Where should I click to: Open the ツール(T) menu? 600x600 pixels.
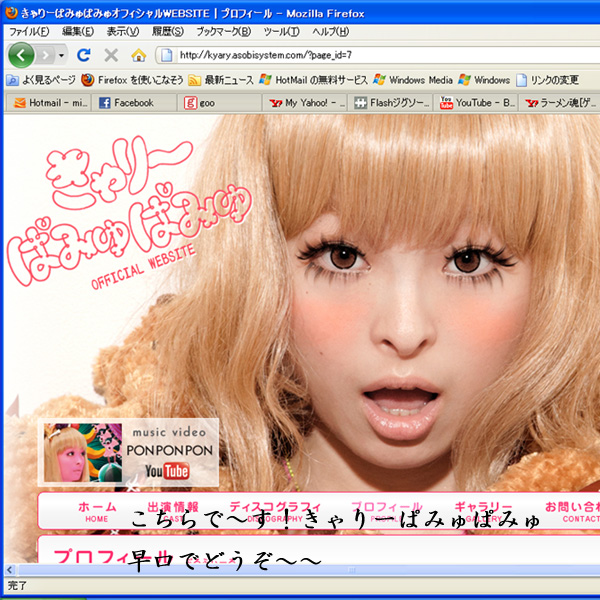(281, 31)
